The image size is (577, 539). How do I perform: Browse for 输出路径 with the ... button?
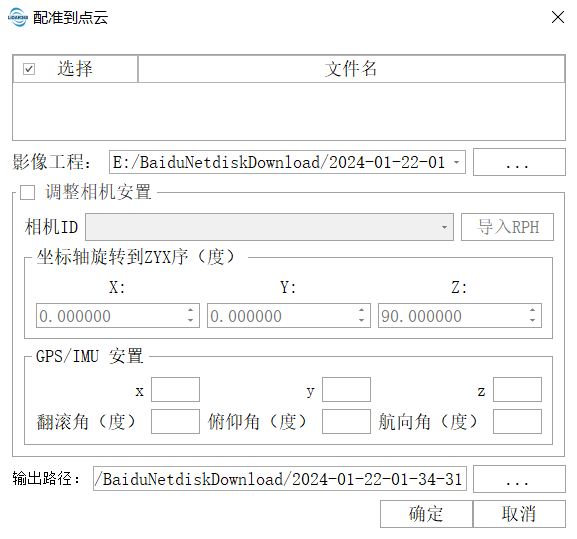(519, 479)
